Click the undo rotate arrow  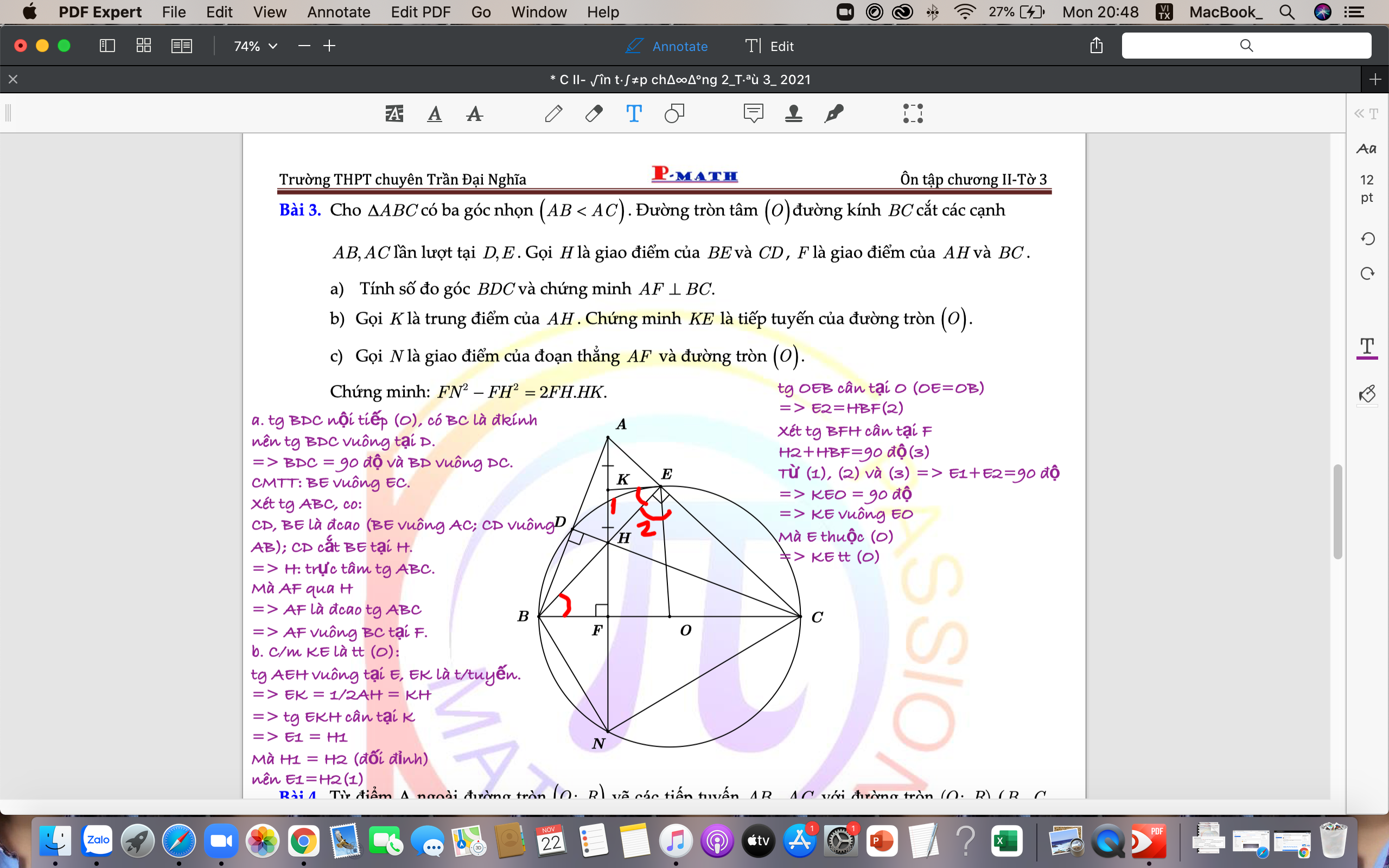point(1367,238)
